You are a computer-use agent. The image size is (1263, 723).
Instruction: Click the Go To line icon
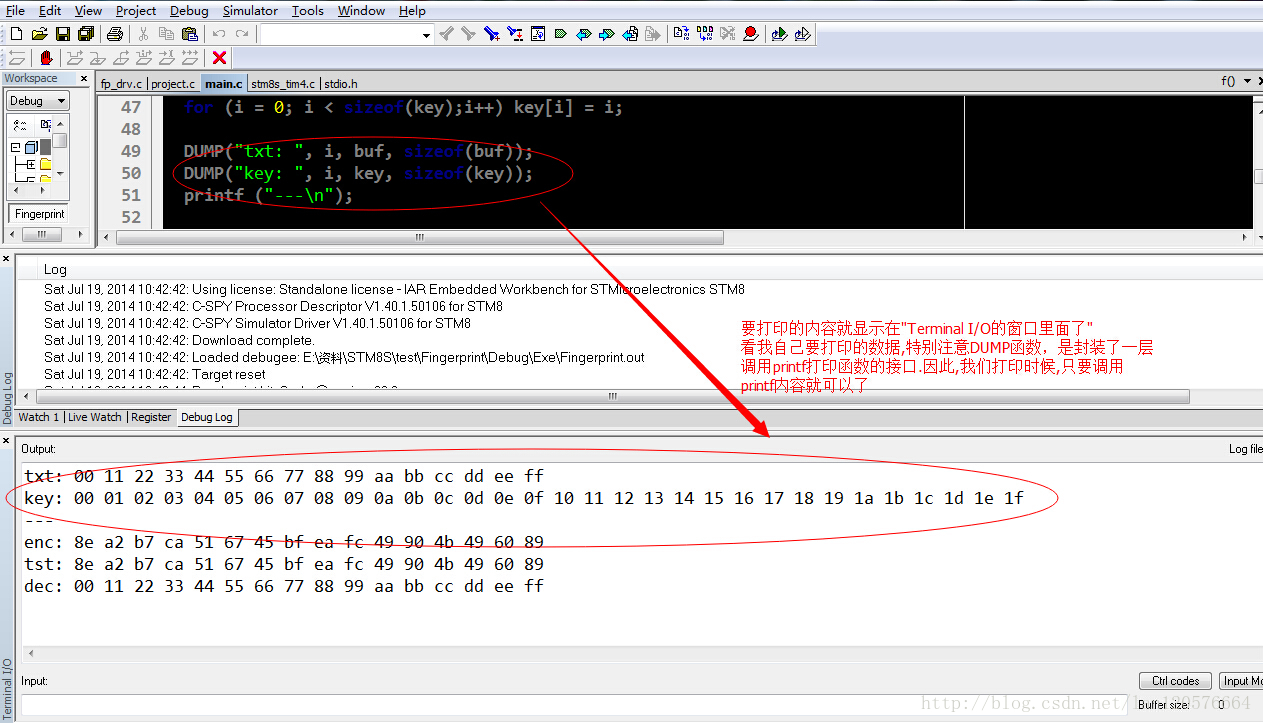click(x=538, y=34)
